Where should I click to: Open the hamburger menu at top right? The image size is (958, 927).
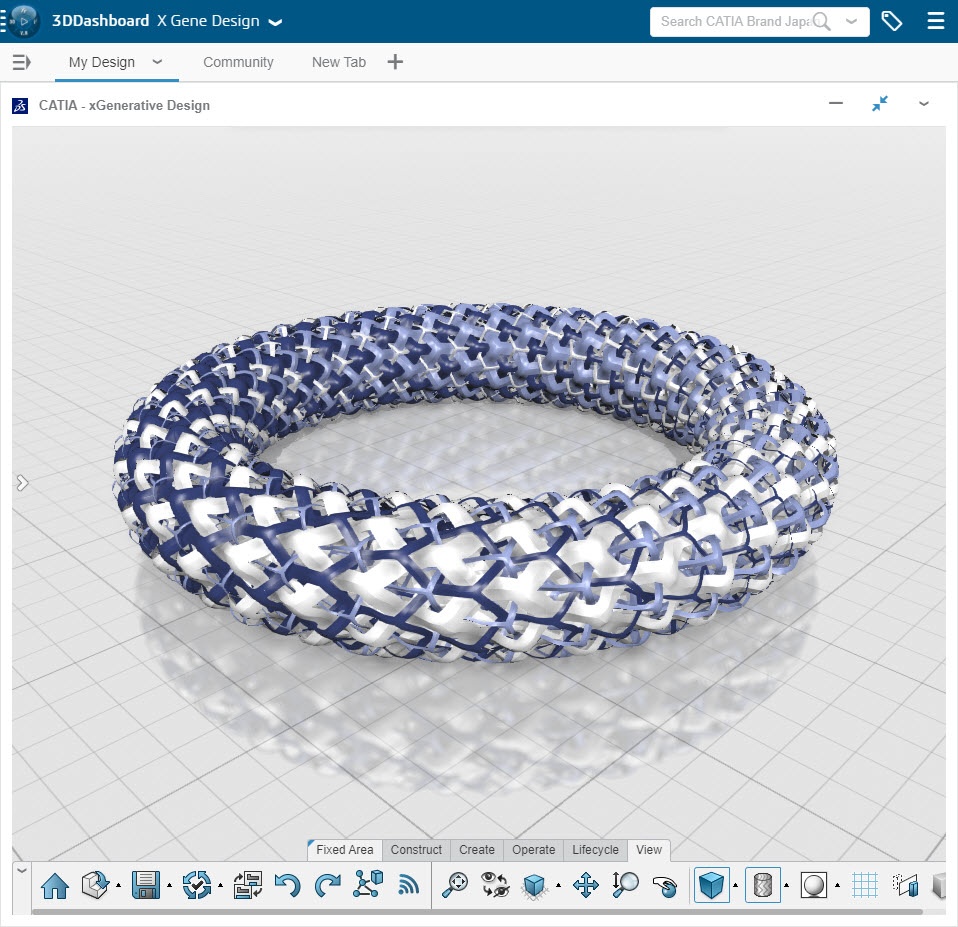tap(935, 21)
